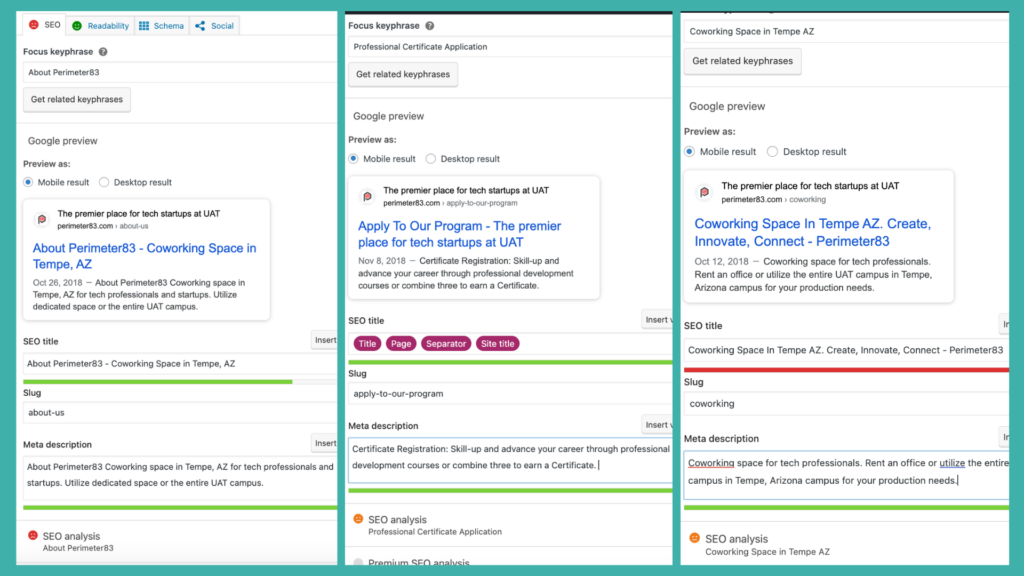Click SEO title field with Create, Innovate, Connect
This screenshot has width=1024, height=576.
(846, 350)
